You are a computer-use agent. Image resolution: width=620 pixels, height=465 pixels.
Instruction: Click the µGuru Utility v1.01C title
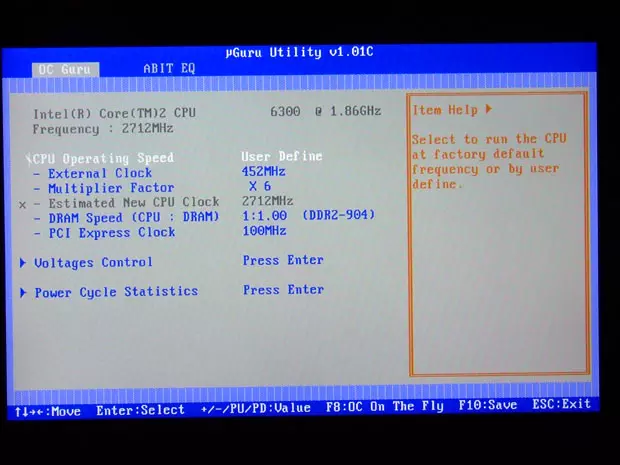(299, 52)
